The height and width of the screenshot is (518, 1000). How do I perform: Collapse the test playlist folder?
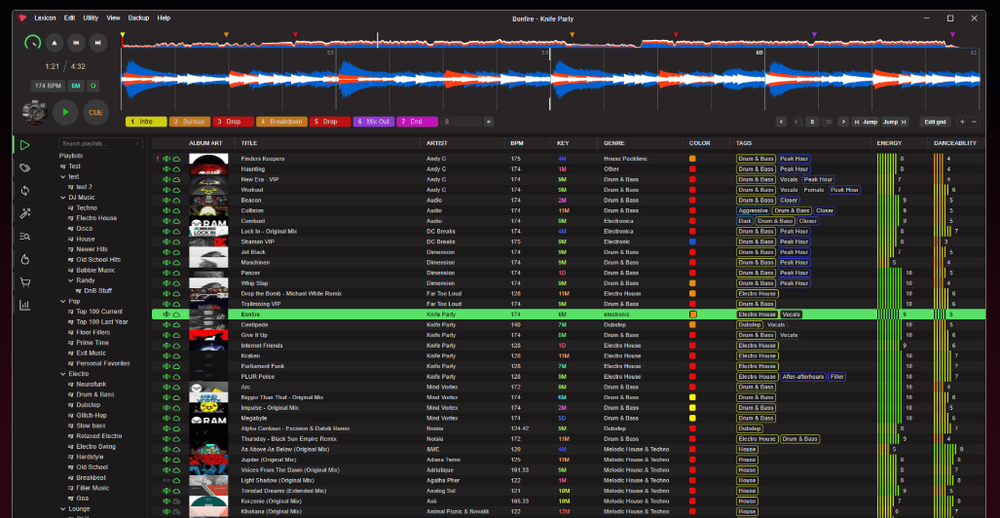62,177
